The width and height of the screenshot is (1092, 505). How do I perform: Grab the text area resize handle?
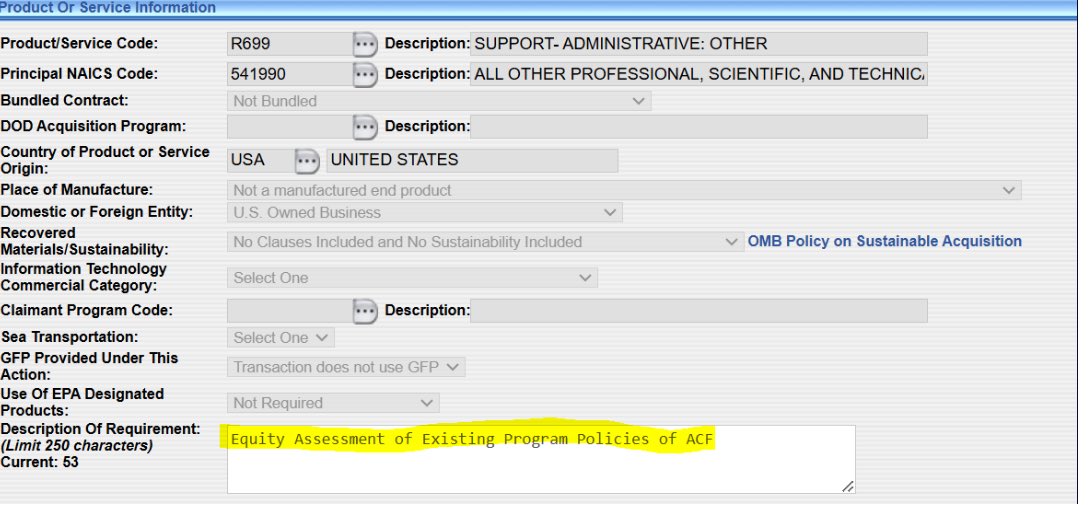coord(848,487)
